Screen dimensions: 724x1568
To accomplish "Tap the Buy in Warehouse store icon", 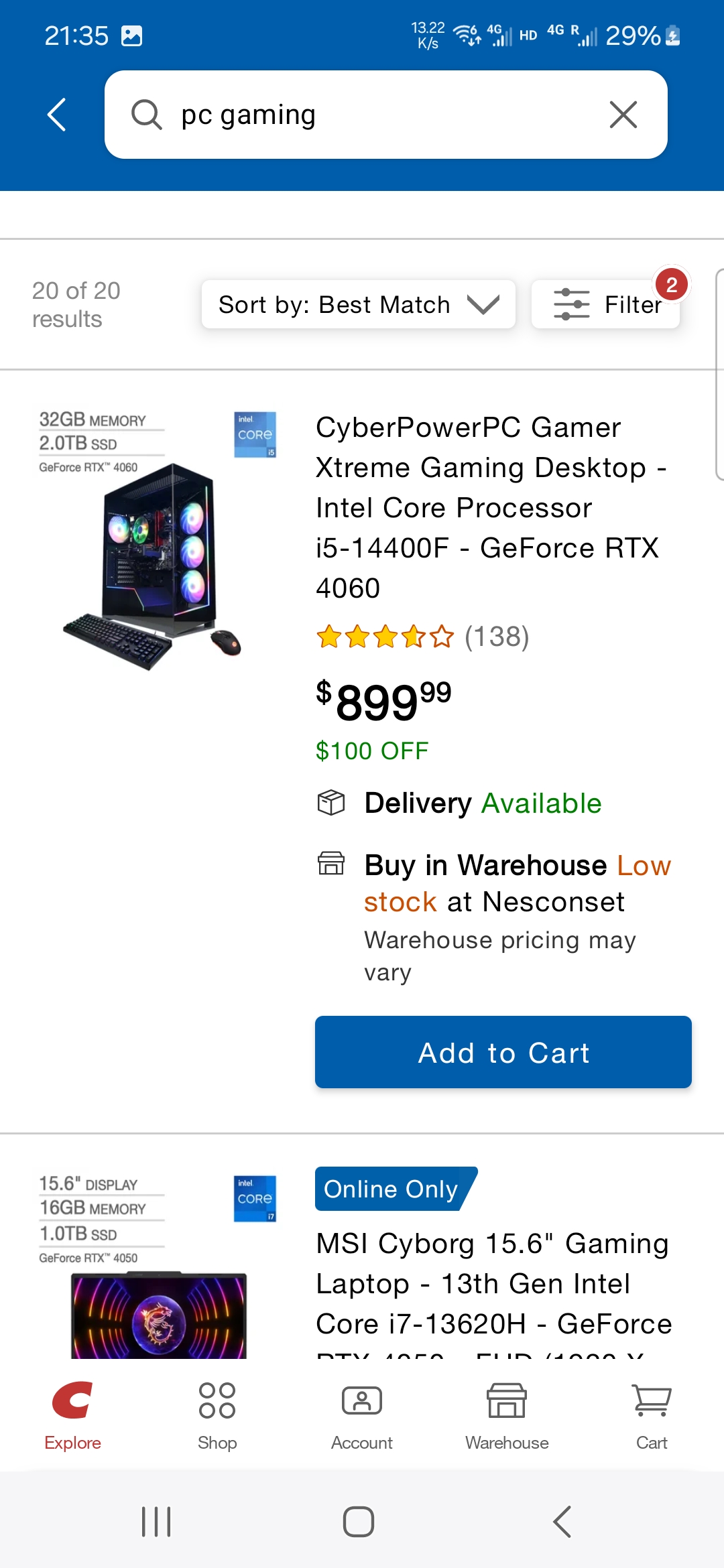I will [330, 864].
